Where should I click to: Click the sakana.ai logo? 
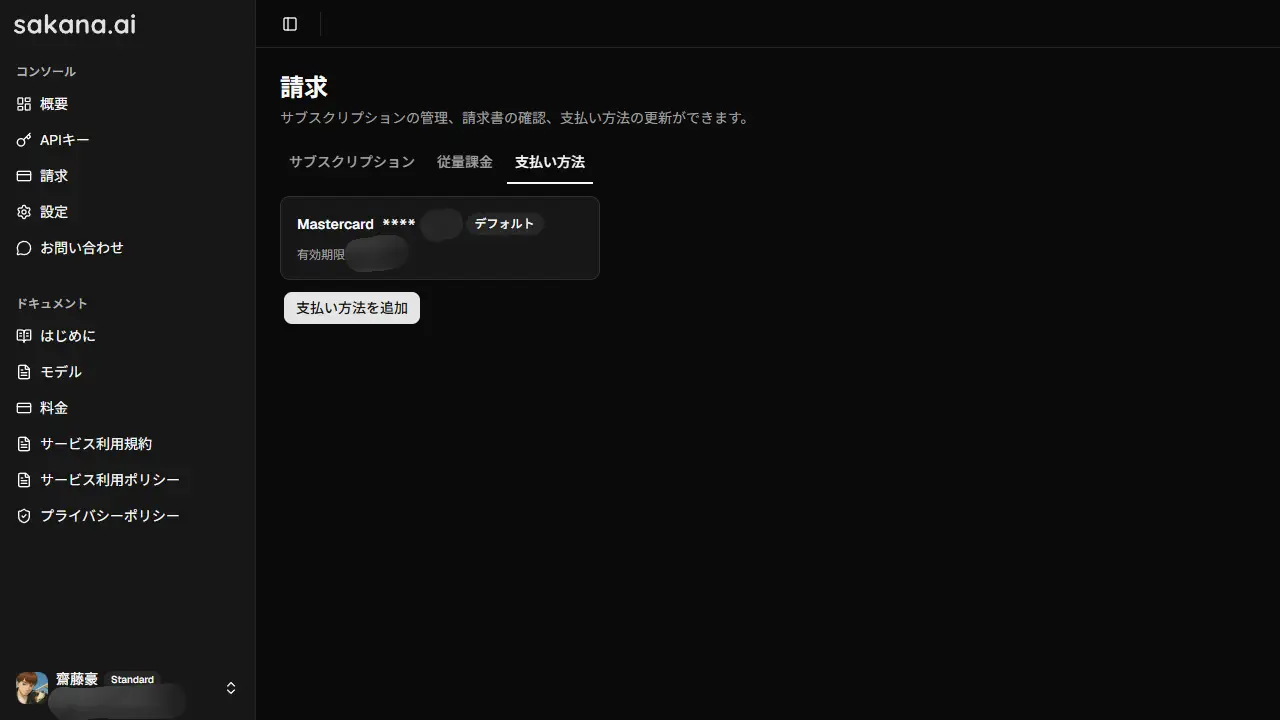(74, 25)
